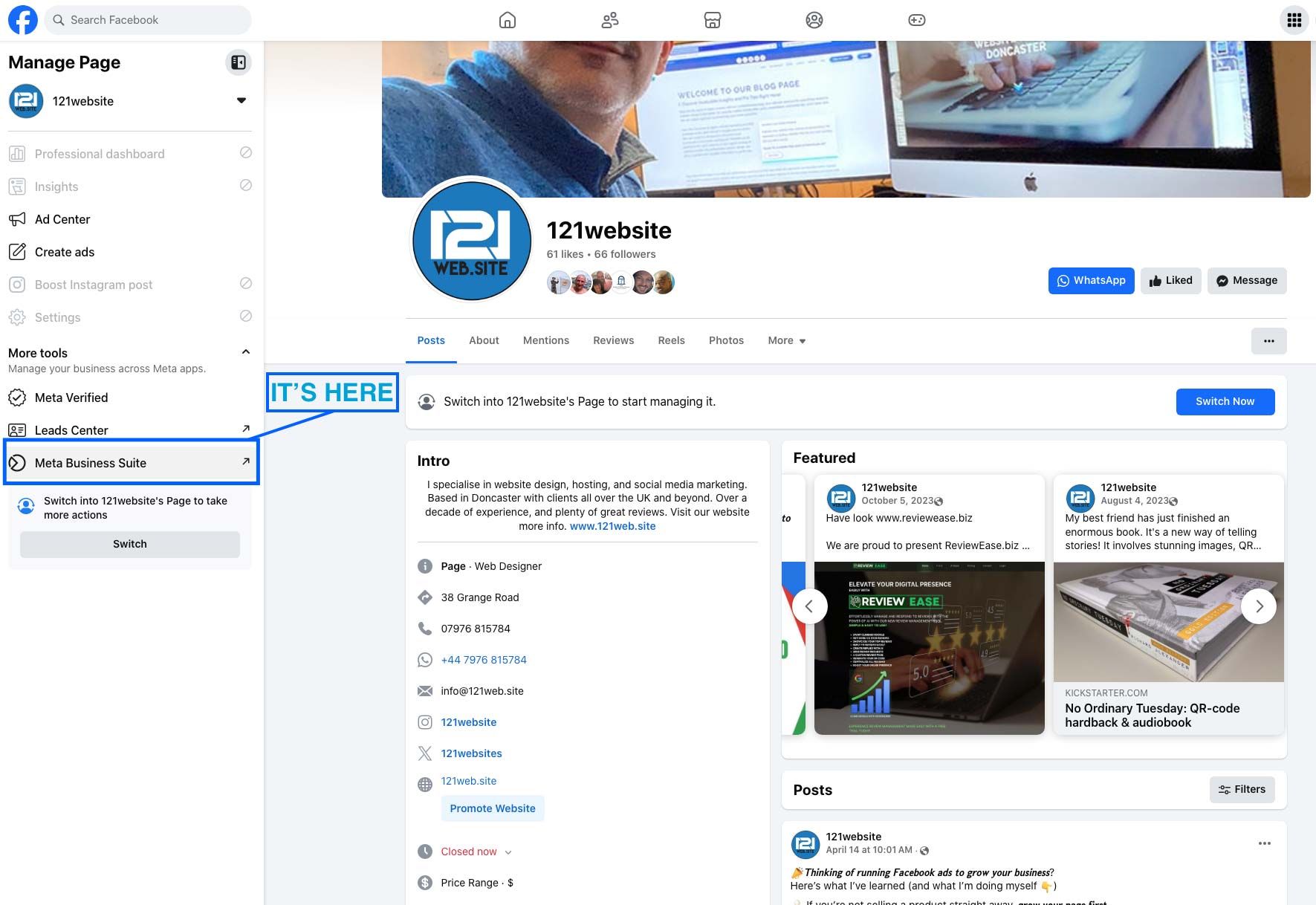1316x905 pixels.
Task: Click the Search Facebook field
Action: 148,20
